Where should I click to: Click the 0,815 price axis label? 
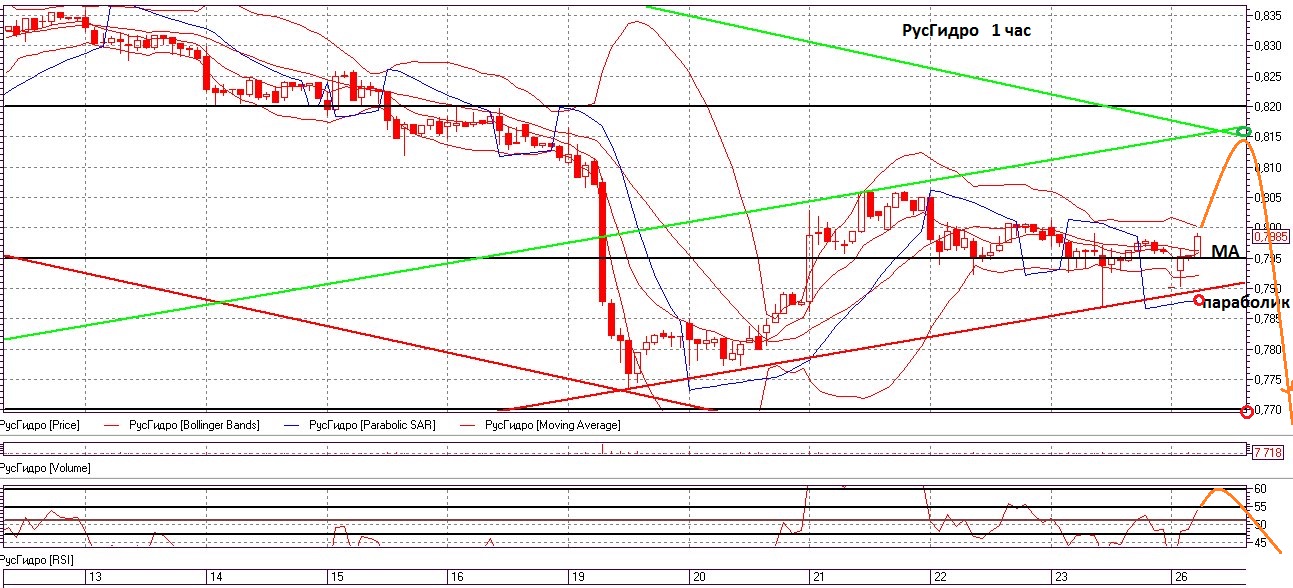click(1269, 137)
